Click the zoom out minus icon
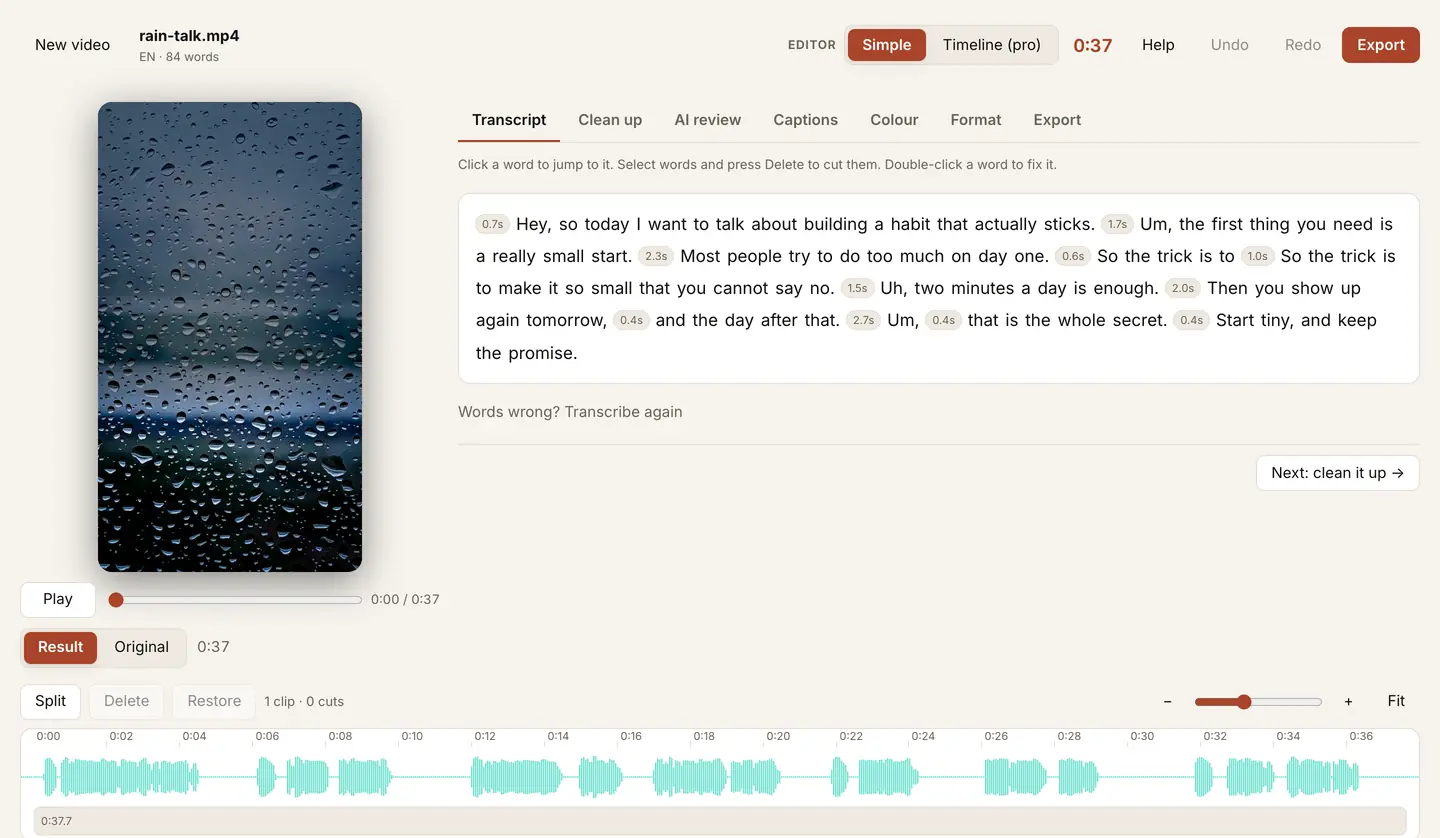Screen dimensions: 1440x838 click(1167, 701)
